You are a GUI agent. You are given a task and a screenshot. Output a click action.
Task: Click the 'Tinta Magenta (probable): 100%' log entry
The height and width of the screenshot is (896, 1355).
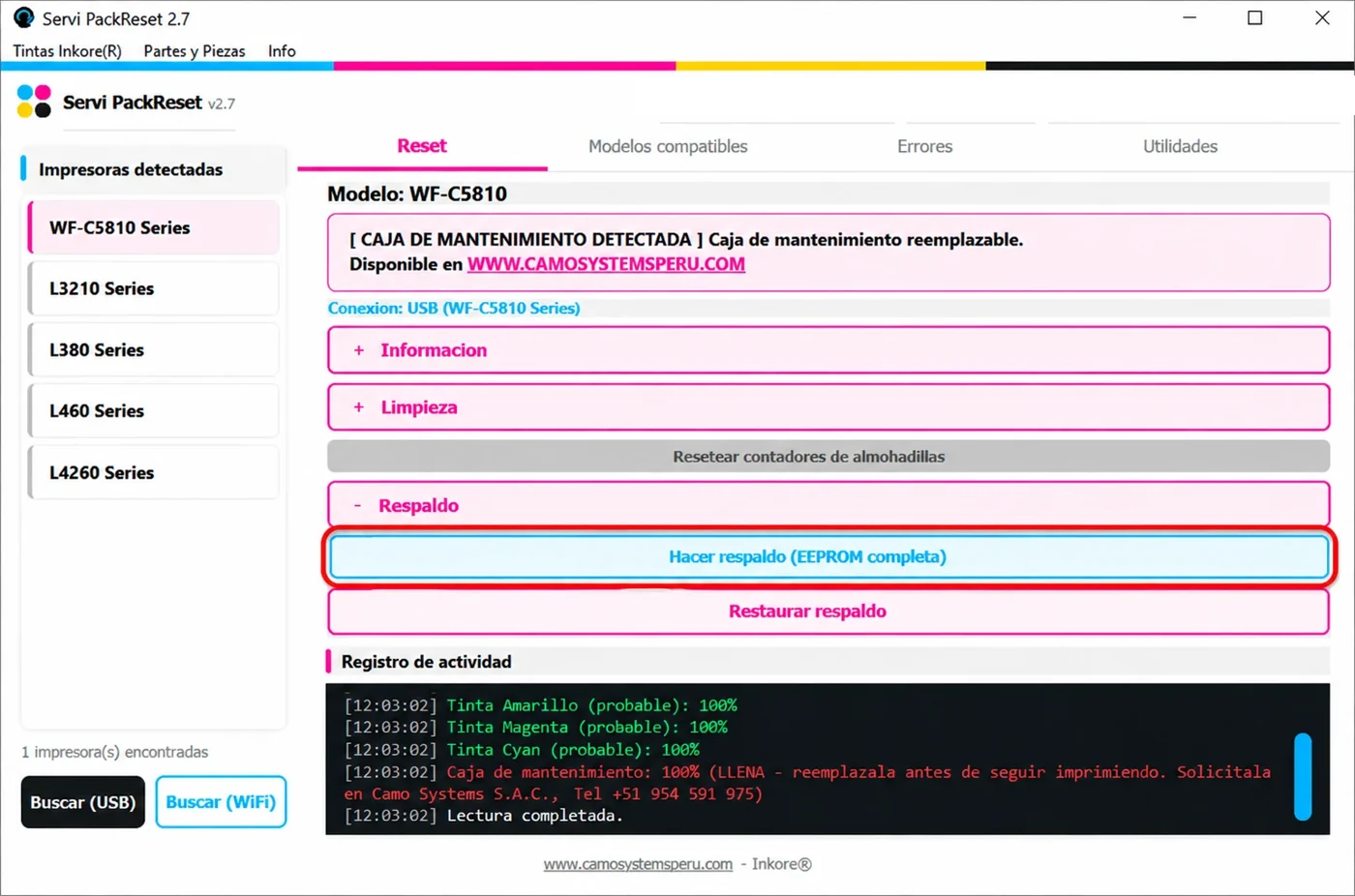pyautogui.click(x=536, y=728)
